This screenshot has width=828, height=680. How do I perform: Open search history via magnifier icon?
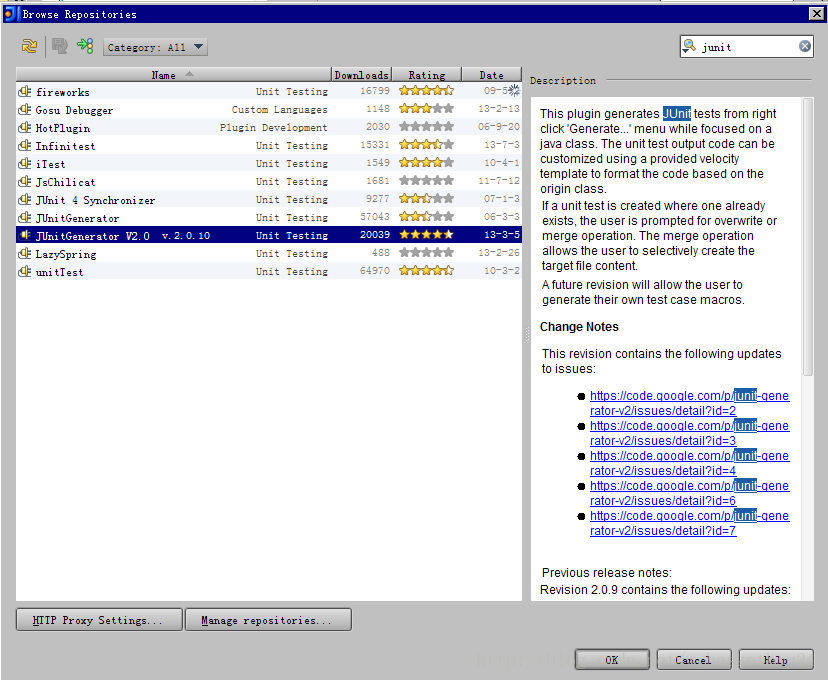click(690, 46)
